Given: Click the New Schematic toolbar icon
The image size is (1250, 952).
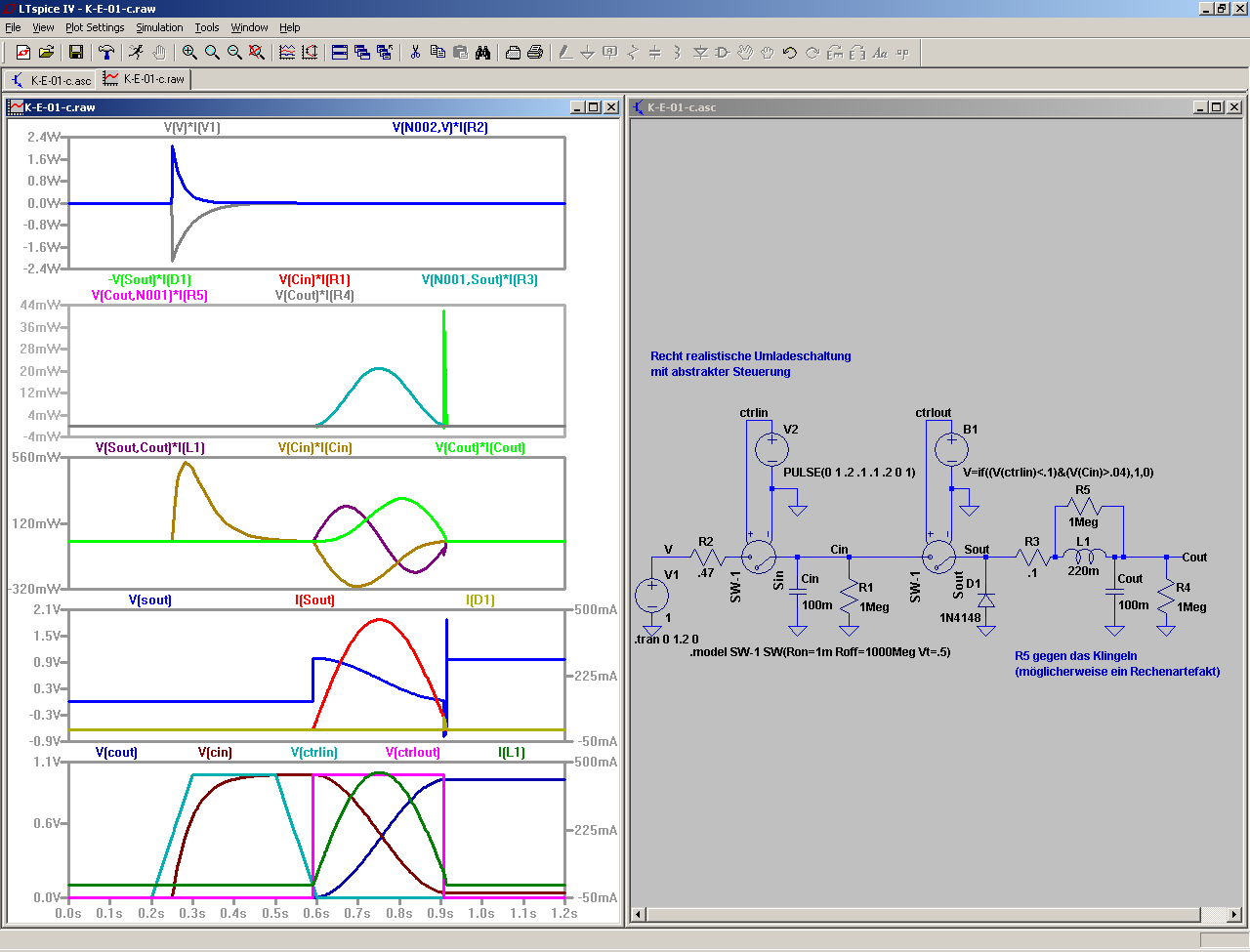Looking at the screenshot, I should (x=23, y=53).
